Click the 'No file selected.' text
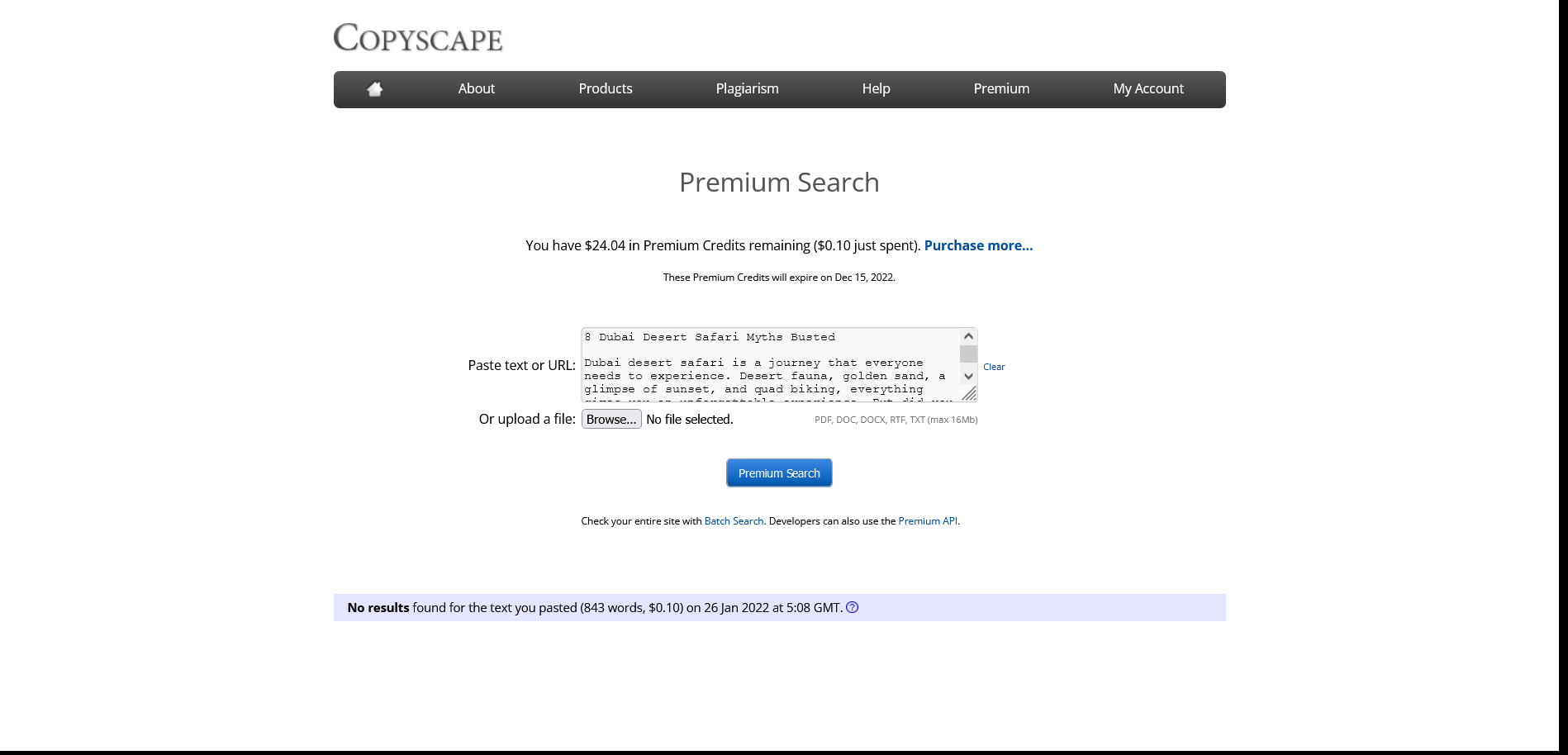 690,420
